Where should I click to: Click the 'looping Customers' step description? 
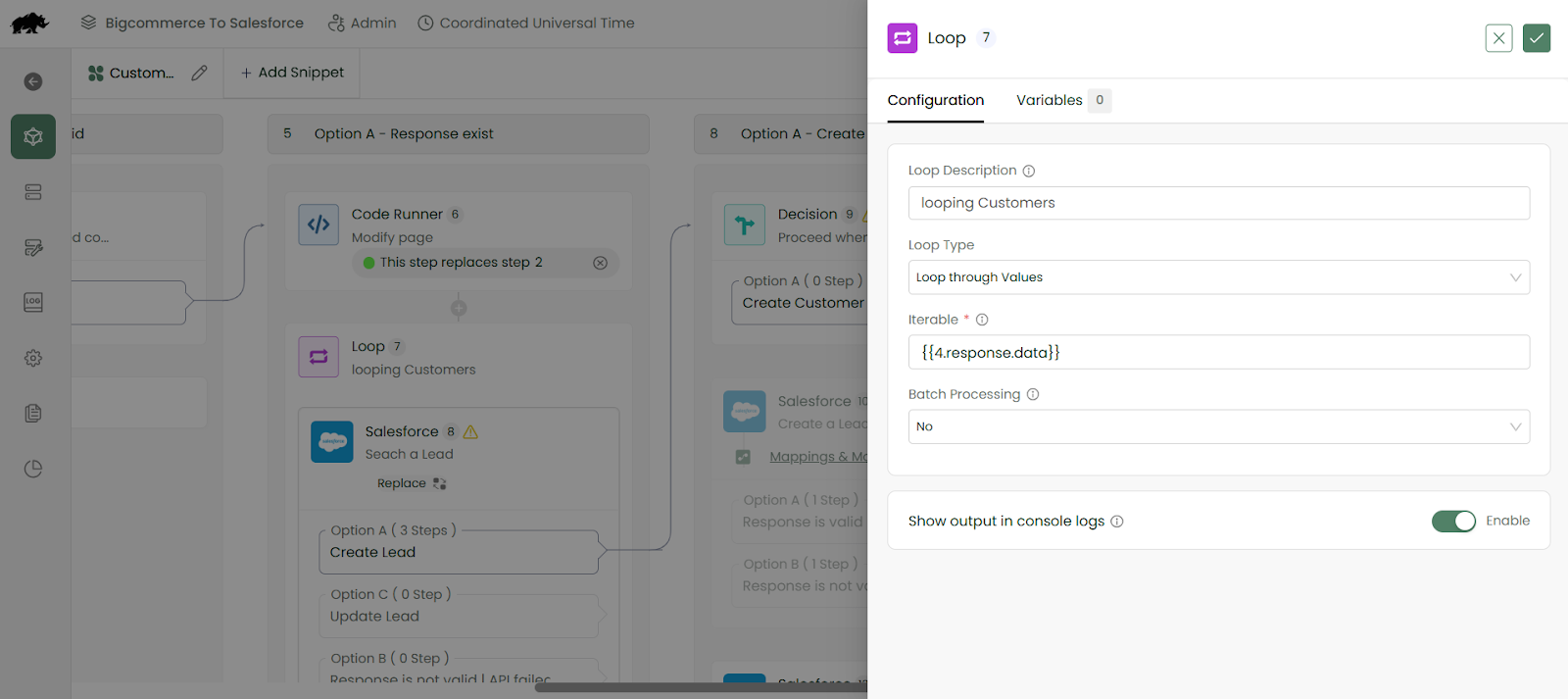(x=414, y=370)
